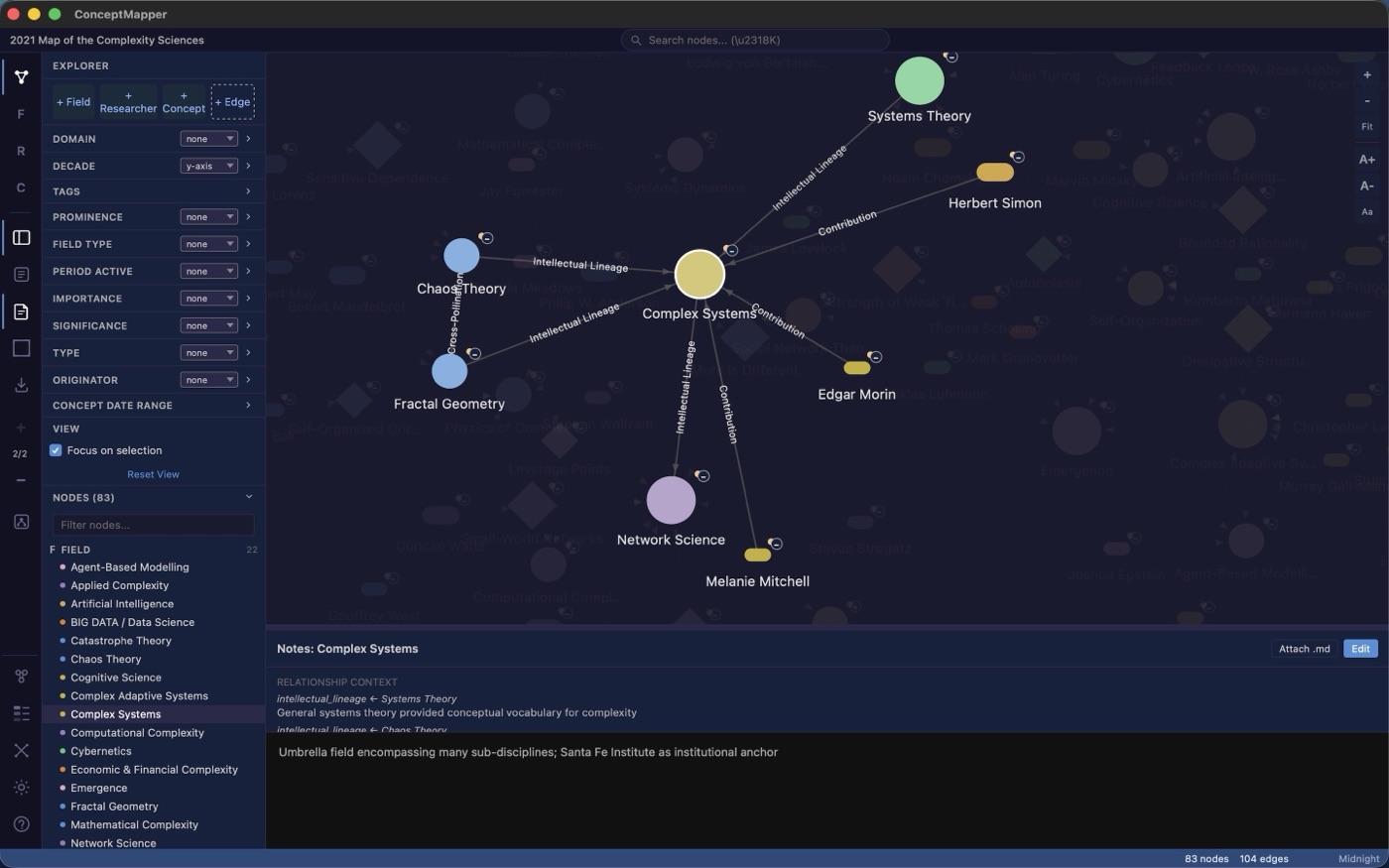Viewport: 1389px width, 868px height.
Task: Open the list legend icon
Action: pos(21,713)
